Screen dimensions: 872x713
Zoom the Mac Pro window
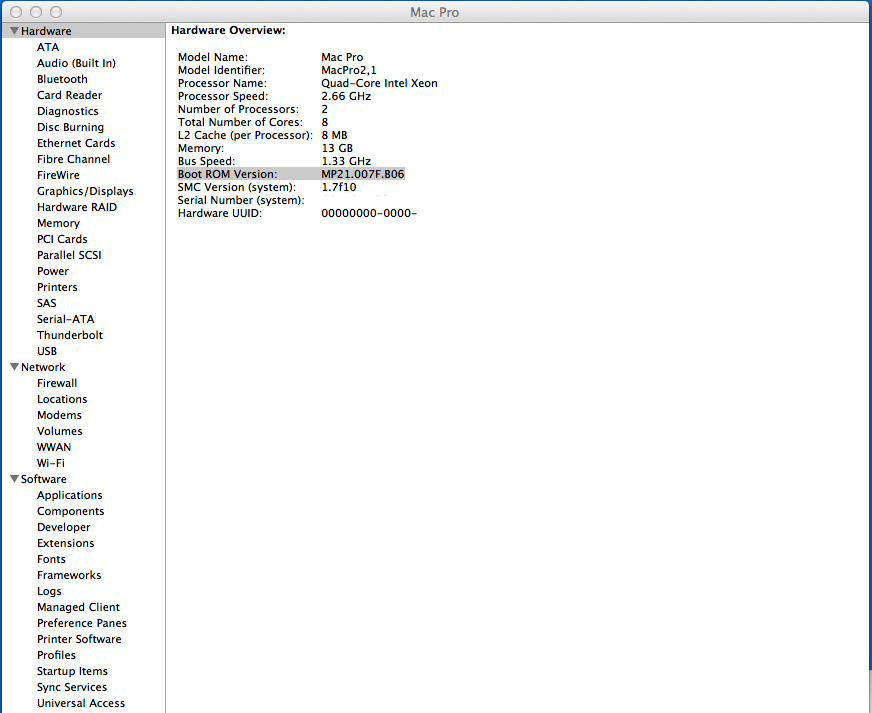tap(56, 12)
